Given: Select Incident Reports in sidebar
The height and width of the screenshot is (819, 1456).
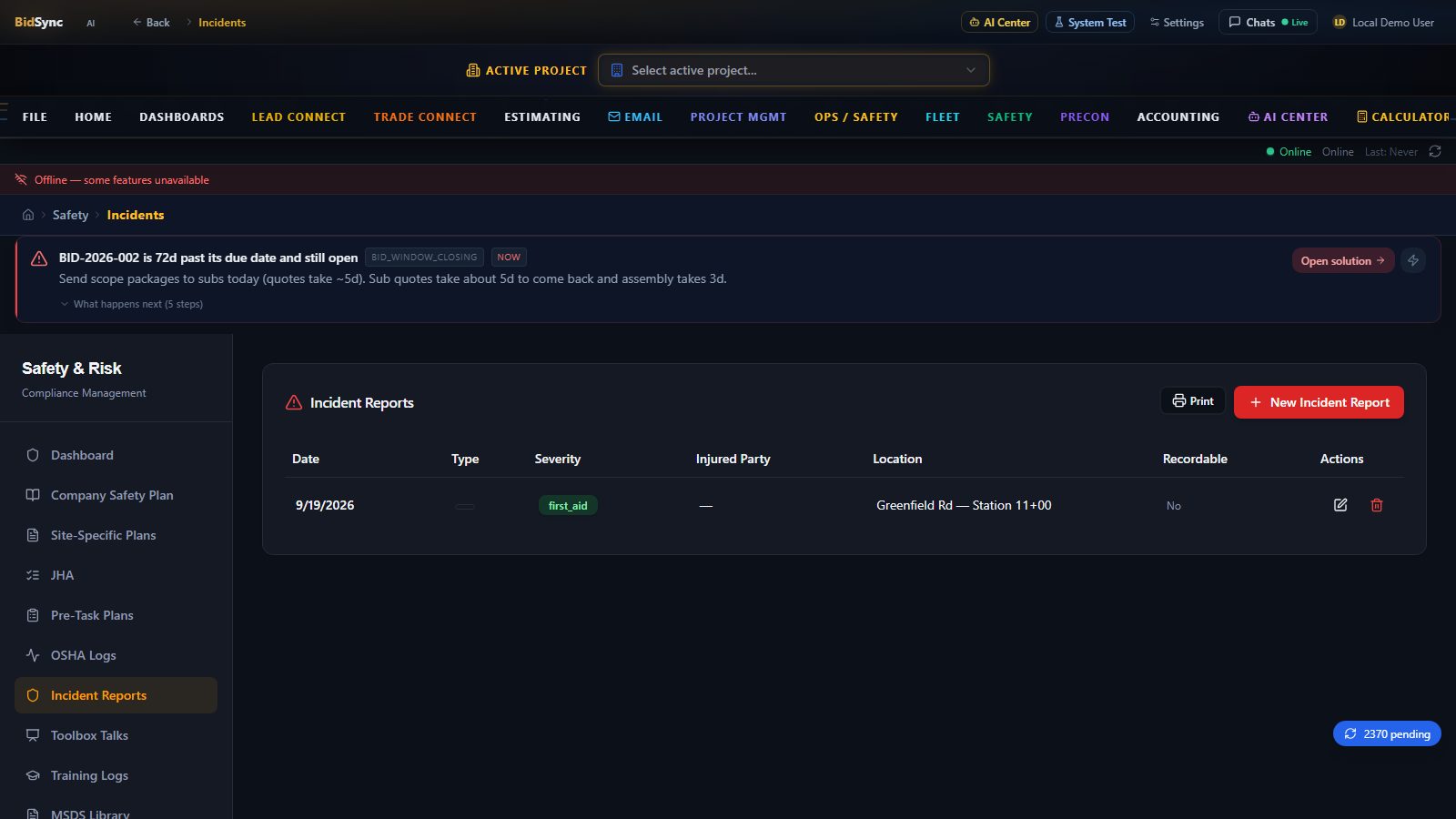Looking at the screenshot, I should coord(116,695).
